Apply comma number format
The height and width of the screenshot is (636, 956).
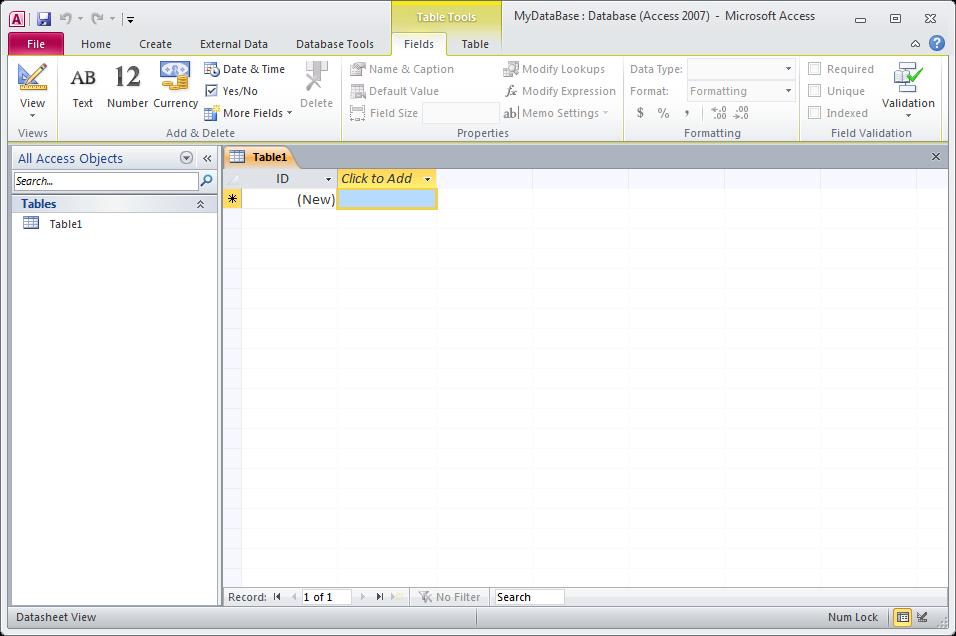pos(687,113)
